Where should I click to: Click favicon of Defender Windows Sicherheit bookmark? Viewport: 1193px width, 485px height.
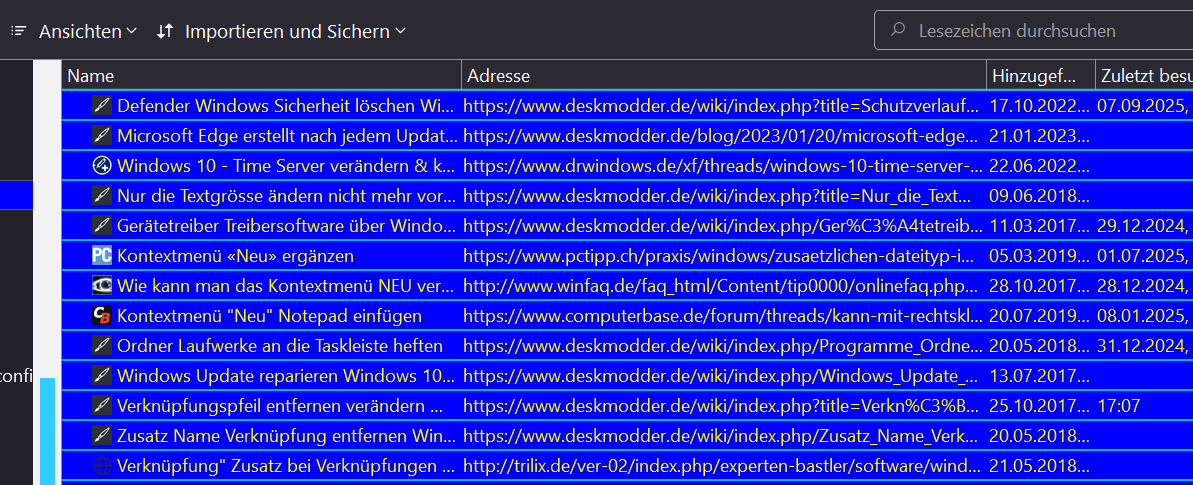coord(102,106)
